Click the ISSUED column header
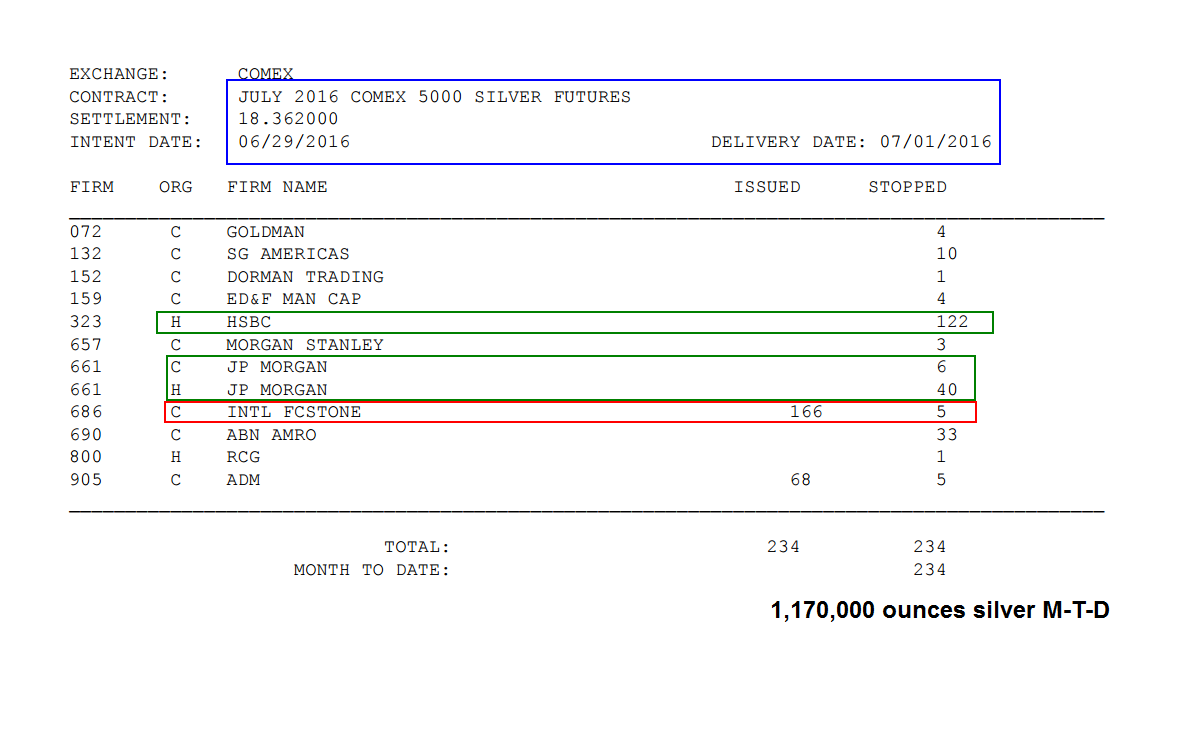1189x747 pixels. click(x=767, y=187)
